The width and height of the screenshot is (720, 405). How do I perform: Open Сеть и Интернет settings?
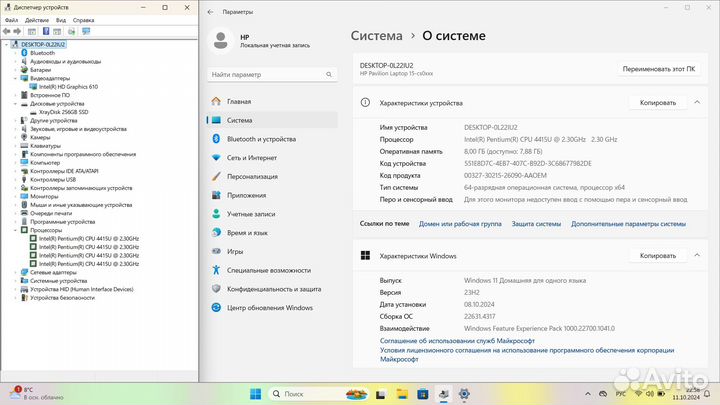(273, 158)
